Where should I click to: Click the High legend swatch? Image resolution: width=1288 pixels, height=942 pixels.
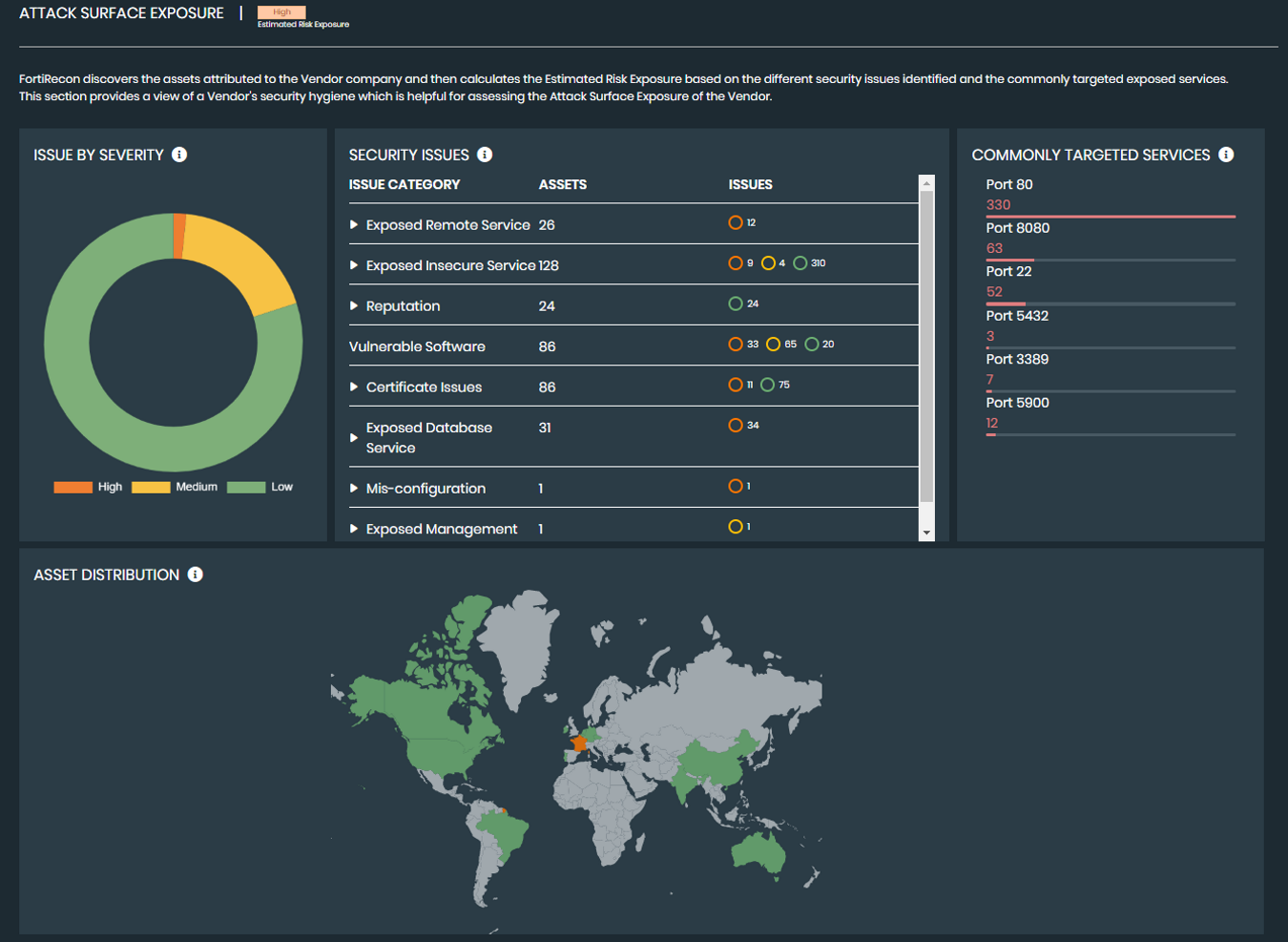point(73,487)
